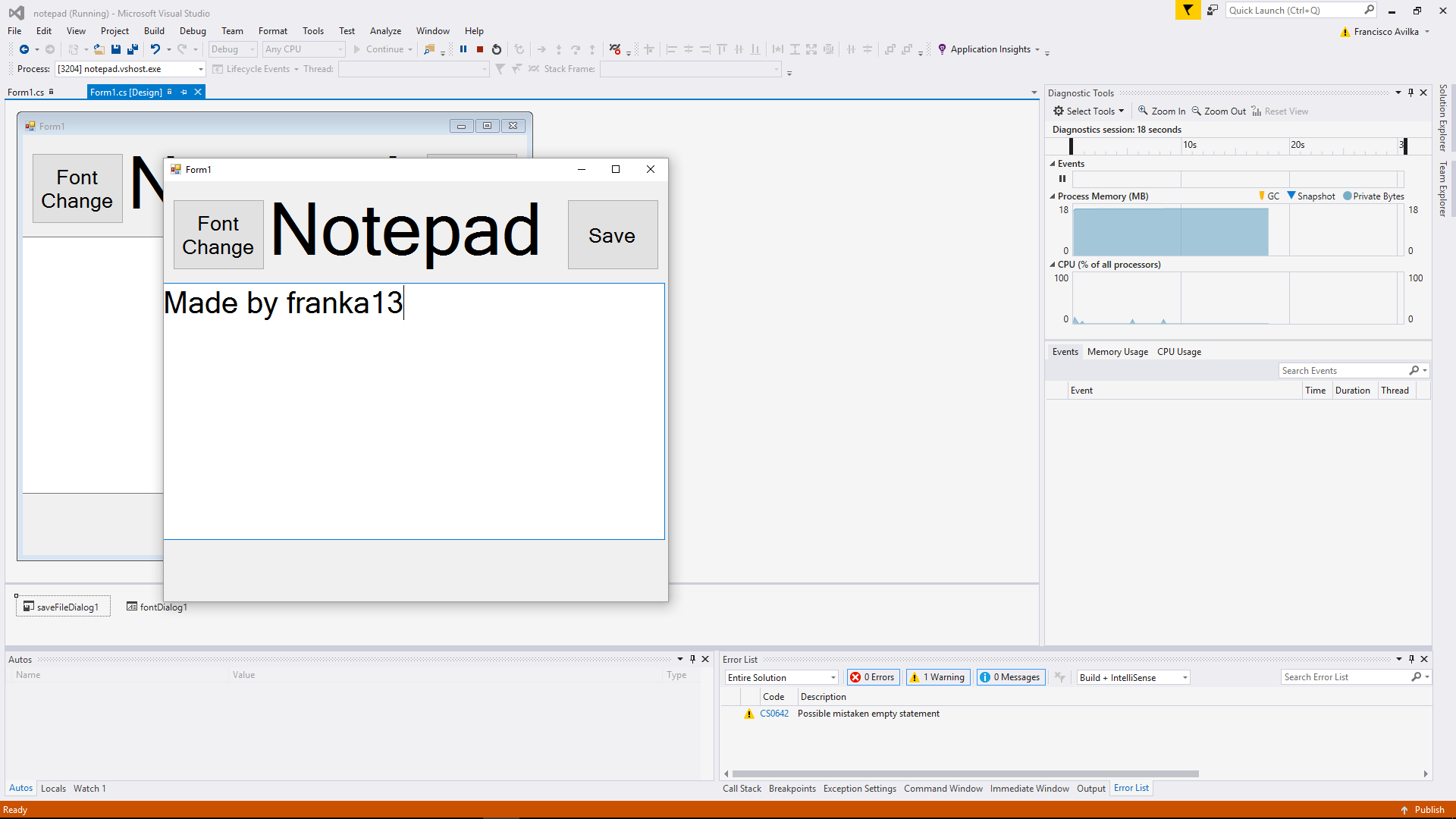The width and height of the screenshot is (1456, 819).
Task: Pin the Error List panel
Action: 1410,659
